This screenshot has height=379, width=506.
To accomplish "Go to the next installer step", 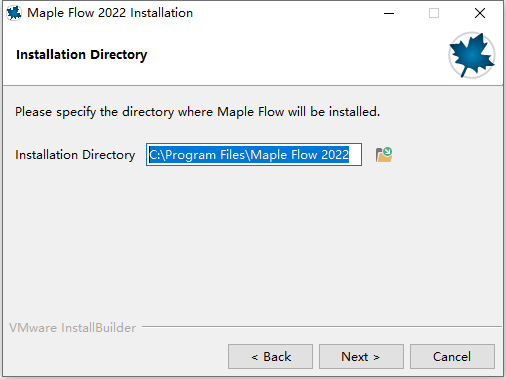I will pyautogui.click(x=361, y=357).
